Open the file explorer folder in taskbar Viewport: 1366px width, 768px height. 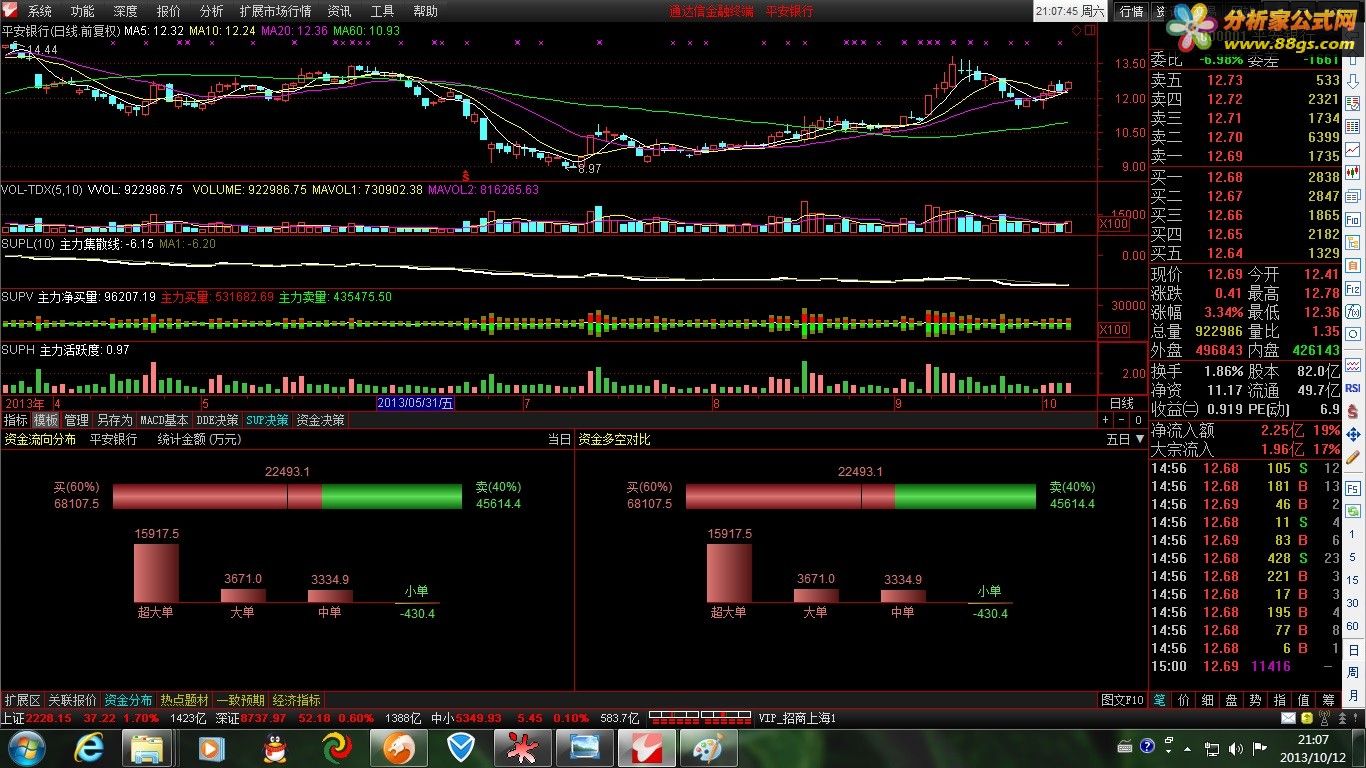pos(147,748)
